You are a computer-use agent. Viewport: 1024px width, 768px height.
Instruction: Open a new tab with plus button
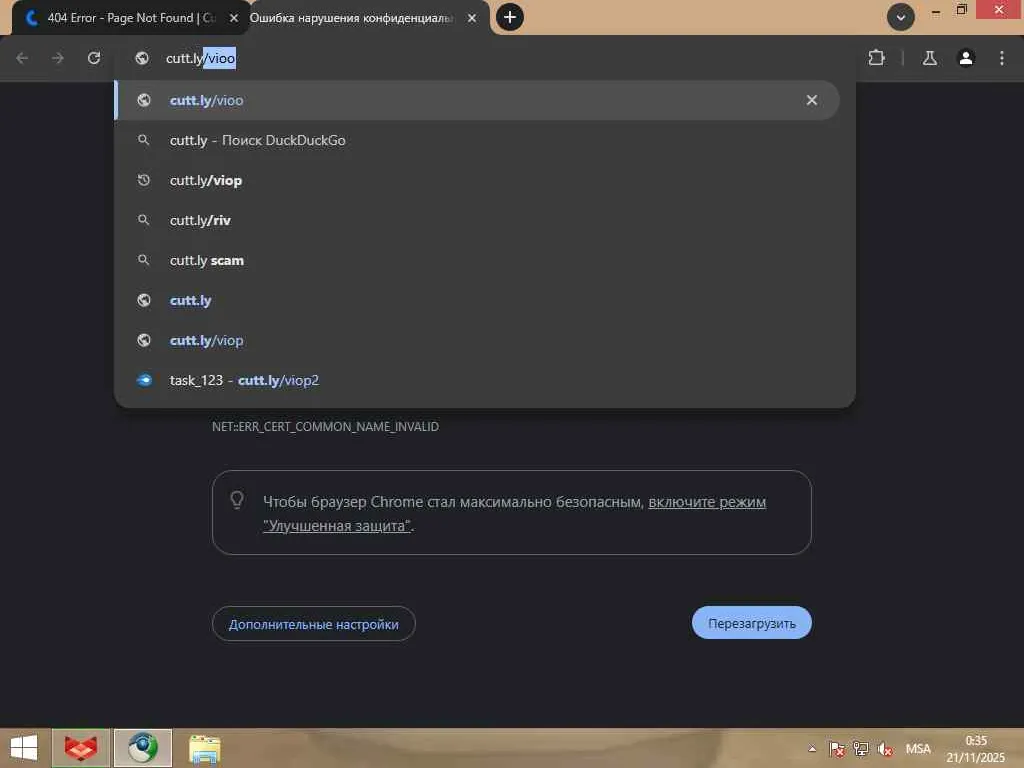[x=510, y=17]
